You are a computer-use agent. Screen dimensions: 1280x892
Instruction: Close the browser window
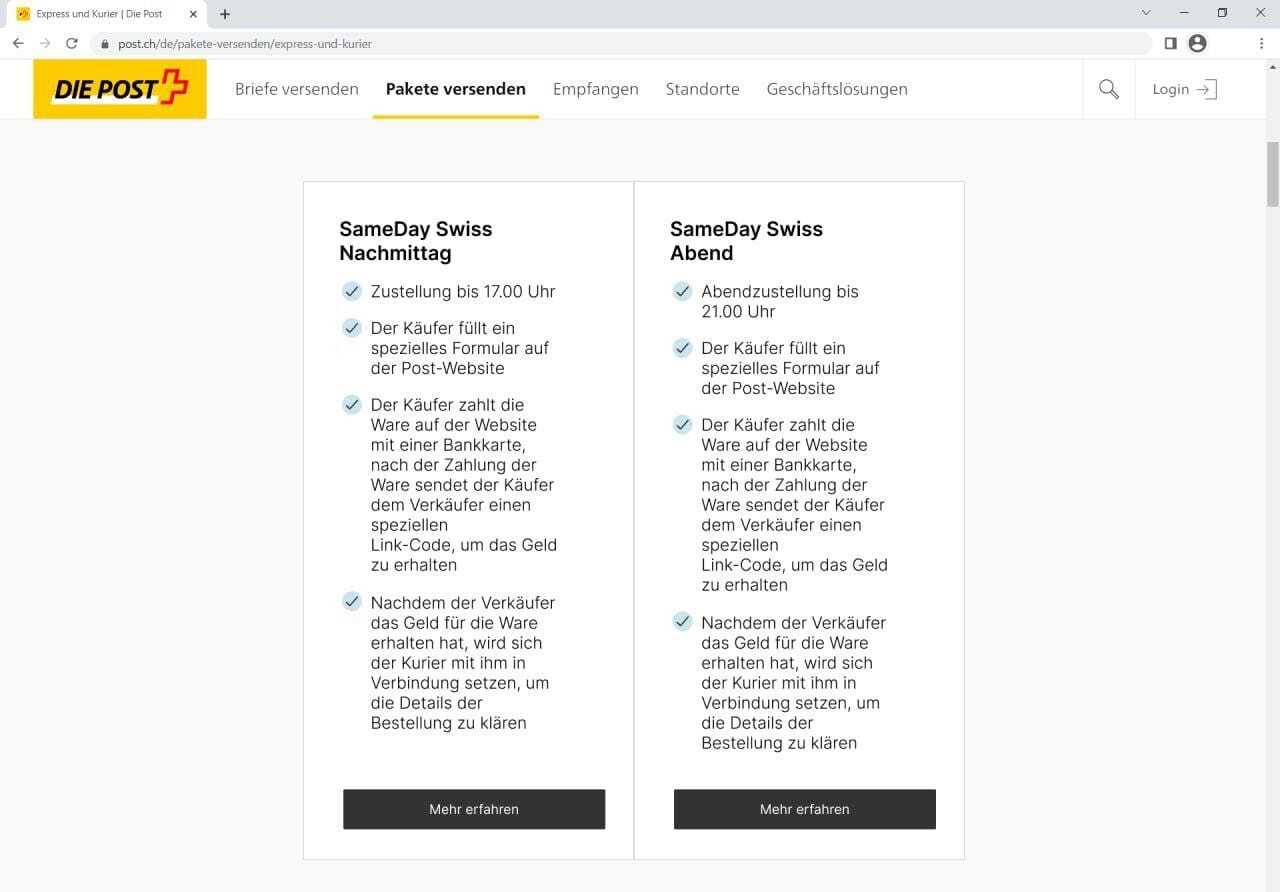[x=1260, y=13]
